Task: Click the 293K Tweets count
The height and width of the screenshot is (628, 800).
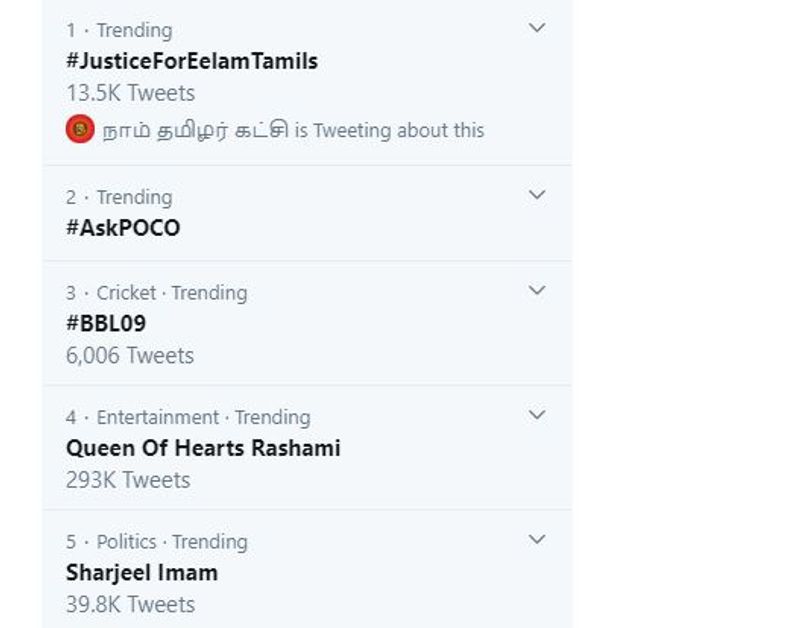Action: [x=128, y=480]
